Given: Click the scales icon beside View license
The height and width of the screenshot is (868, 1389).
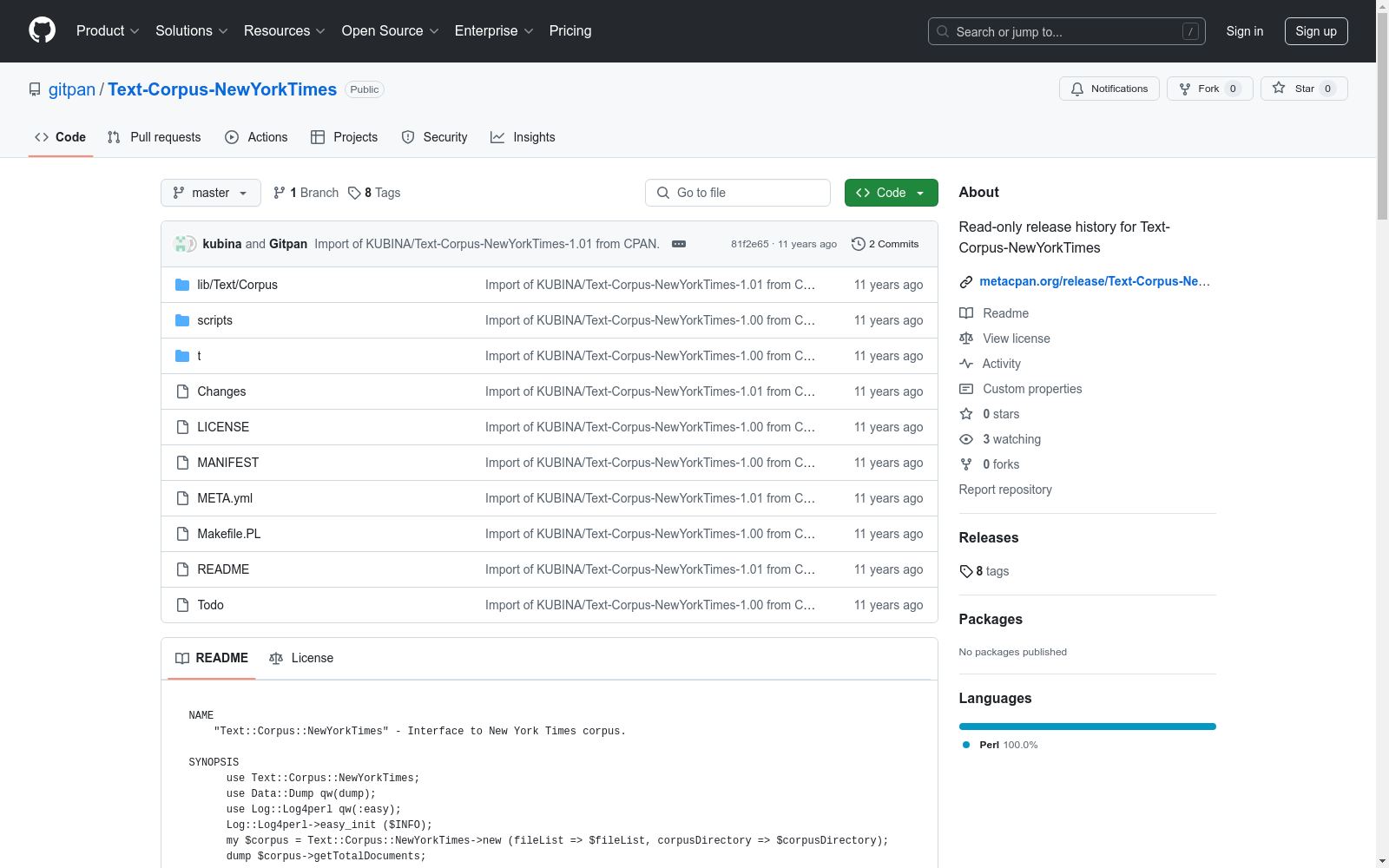Looking at the screenshot, I should click(966, 339).
